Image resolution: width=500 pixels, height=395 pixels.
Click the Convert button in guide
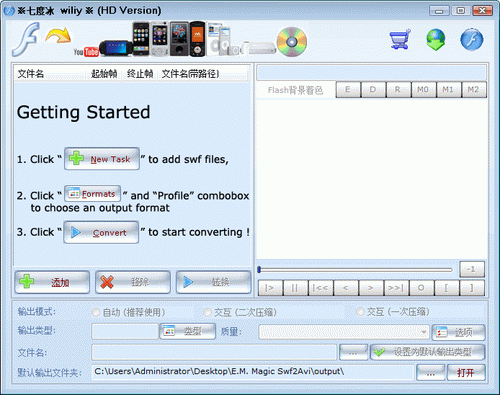click(101, 232)
